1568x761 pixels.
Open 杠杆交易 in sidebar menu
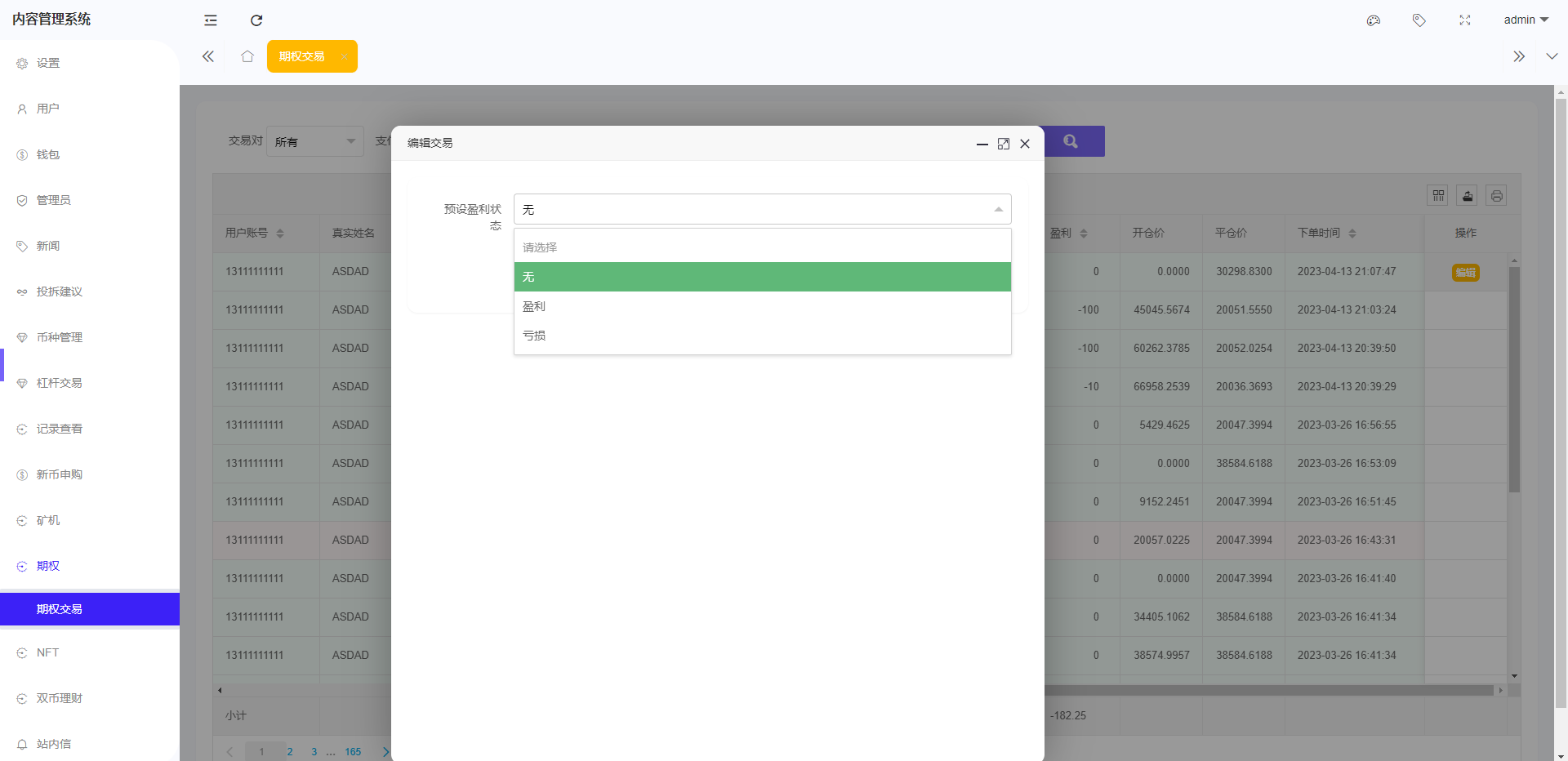60,383
